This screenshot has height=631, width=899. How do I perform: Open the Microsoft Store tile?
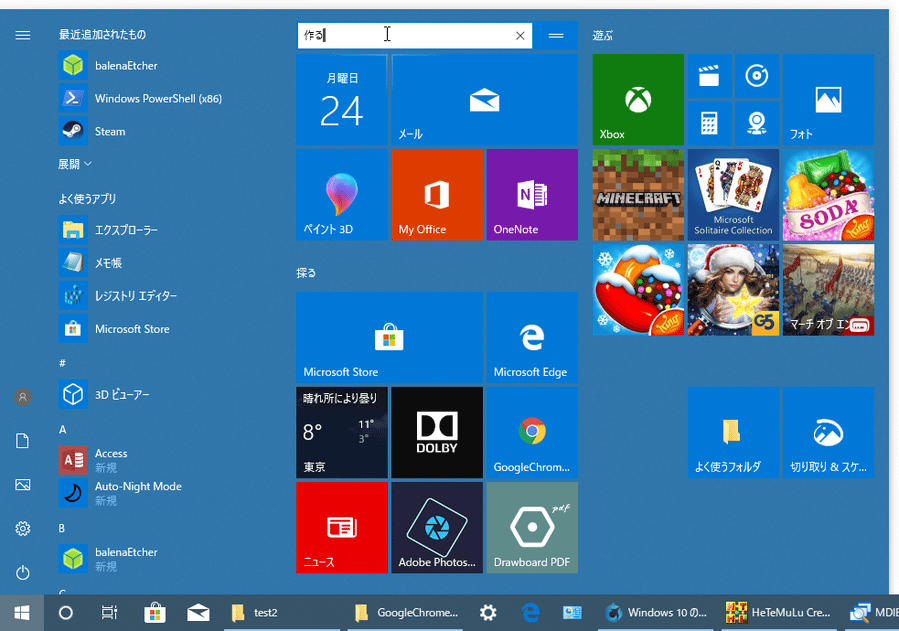pos(389,337)
